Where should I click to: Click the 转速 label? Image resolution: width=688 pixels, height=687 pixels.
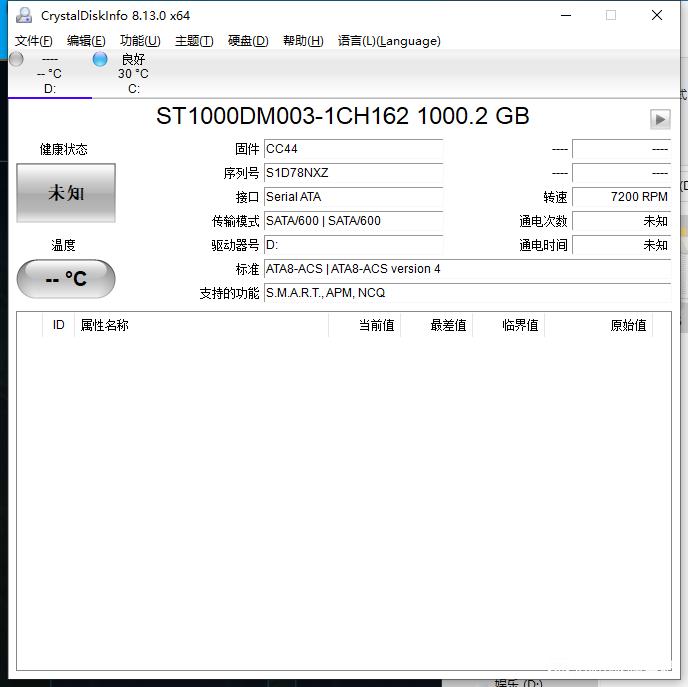coord(555,197)
